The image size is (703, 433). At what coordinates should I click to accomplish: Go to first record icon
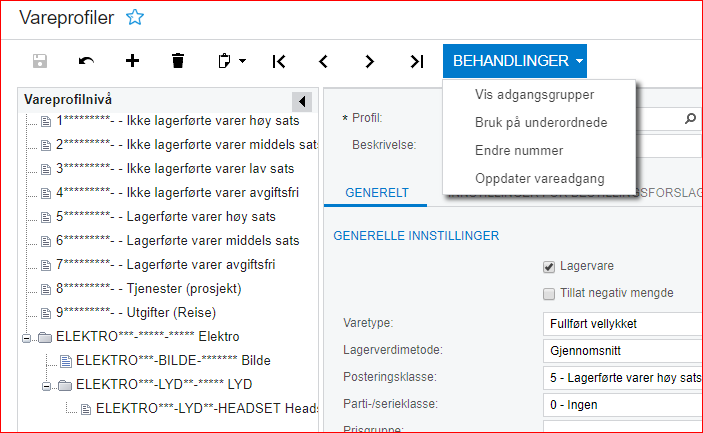(x=279, y=61)
